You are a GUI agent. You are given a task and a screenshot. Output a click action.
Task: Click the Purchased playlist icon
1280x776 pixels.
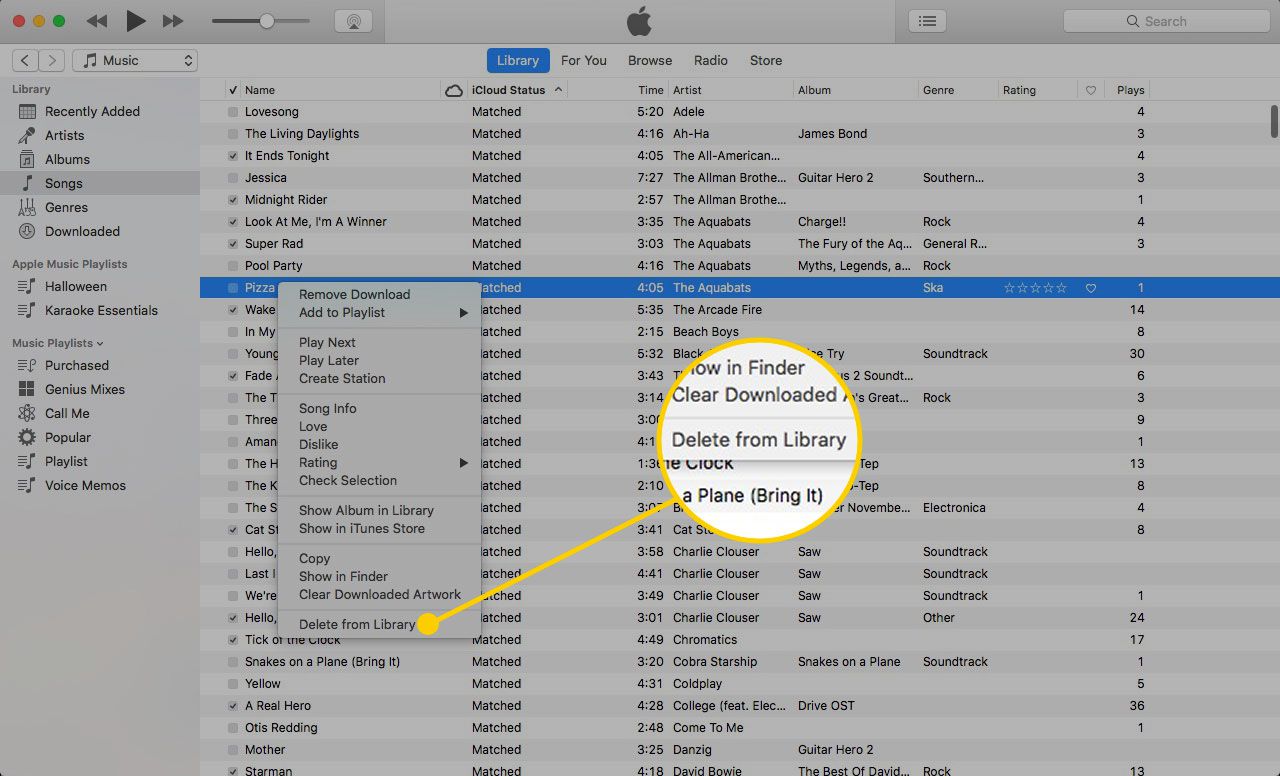tap(27, 366)
